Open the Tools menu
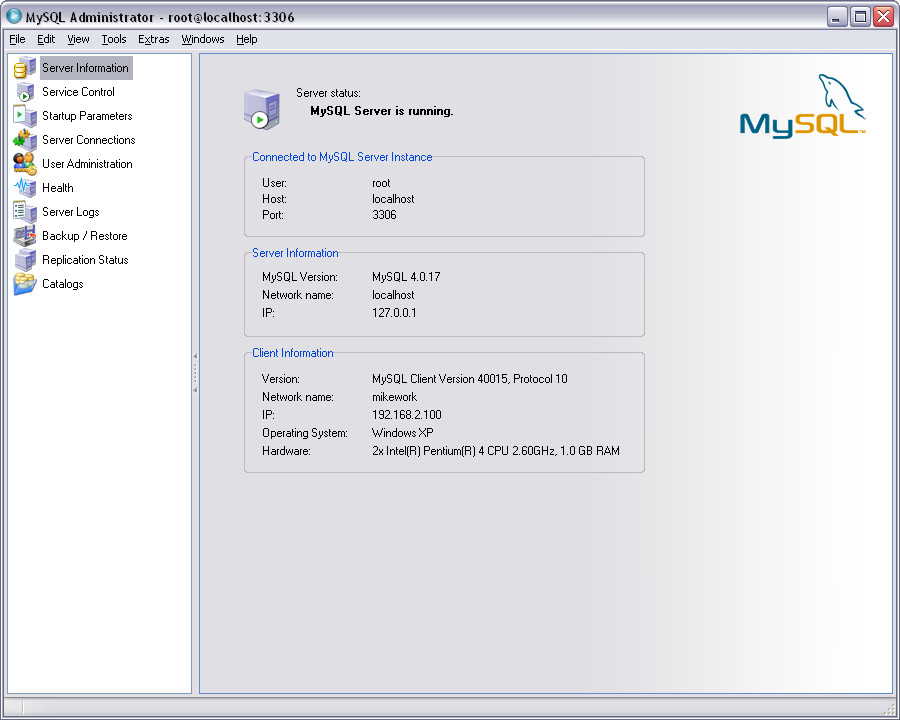The image size is (900, 720). click(x=114, y=39)
